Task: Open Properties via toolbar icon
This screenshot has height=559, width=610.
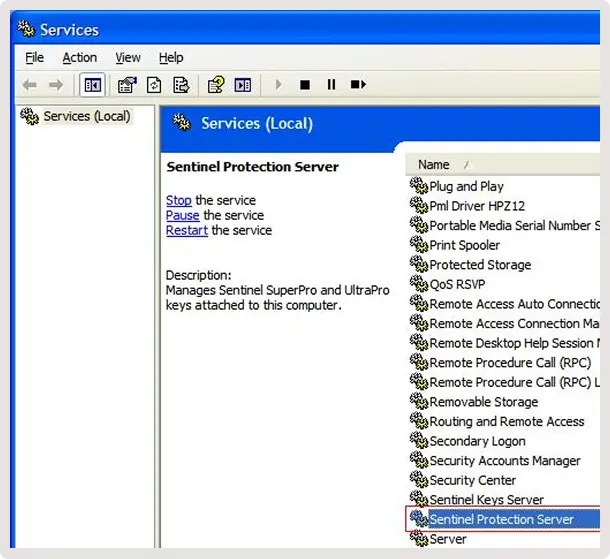Action: click(127, 84)
